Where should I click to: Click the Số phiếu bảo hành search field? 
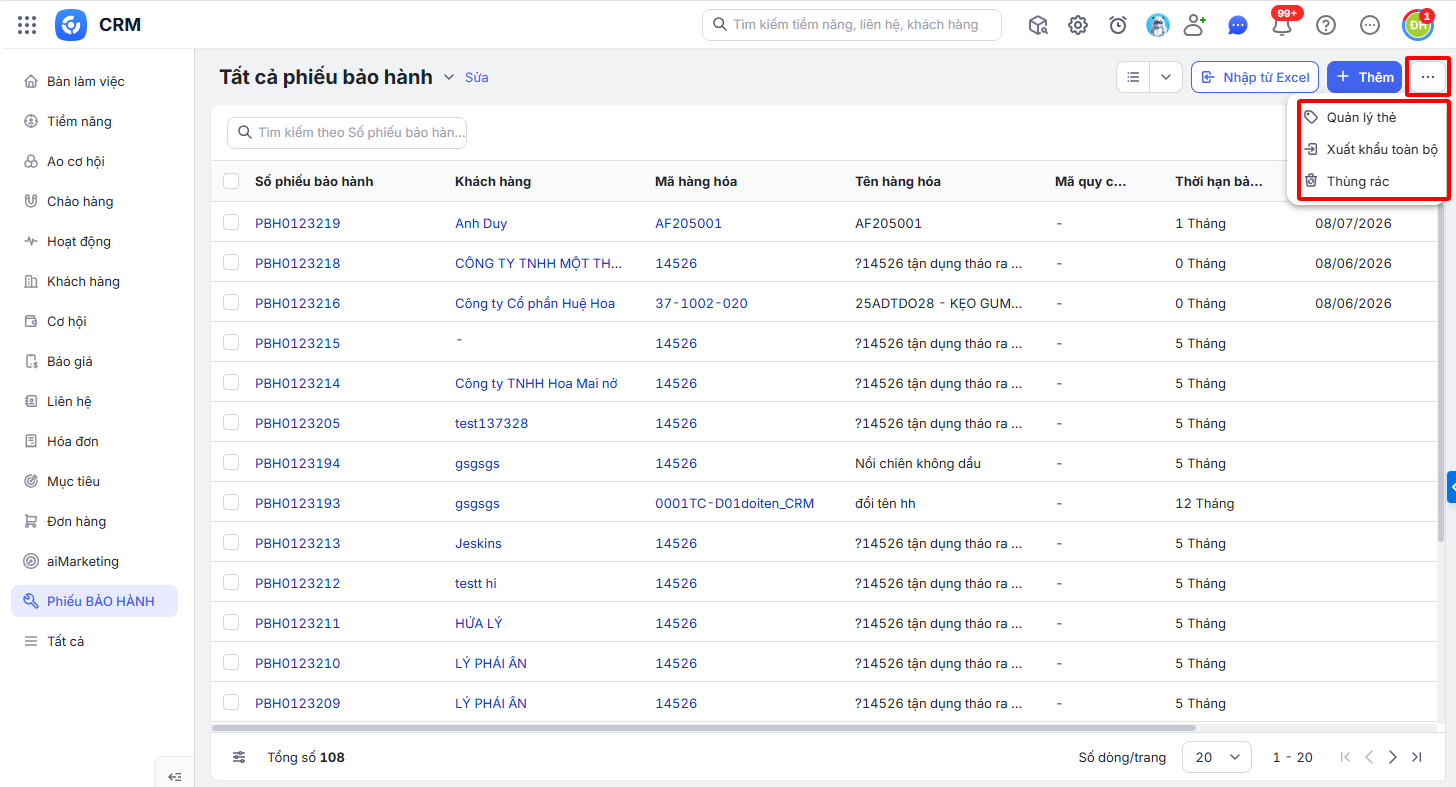coord(347,132)
